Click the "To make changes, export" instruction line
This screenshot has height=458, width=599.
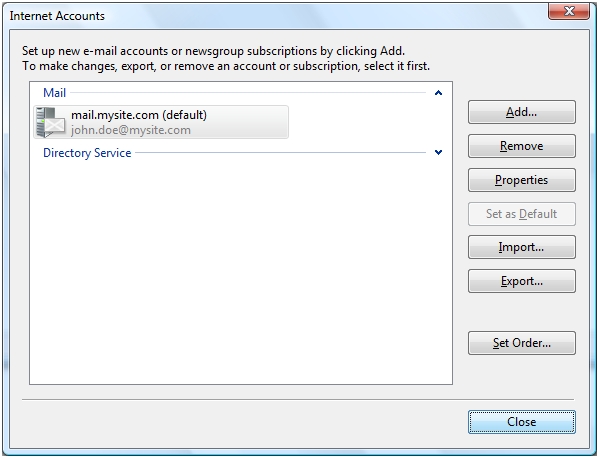pos(226,66)
